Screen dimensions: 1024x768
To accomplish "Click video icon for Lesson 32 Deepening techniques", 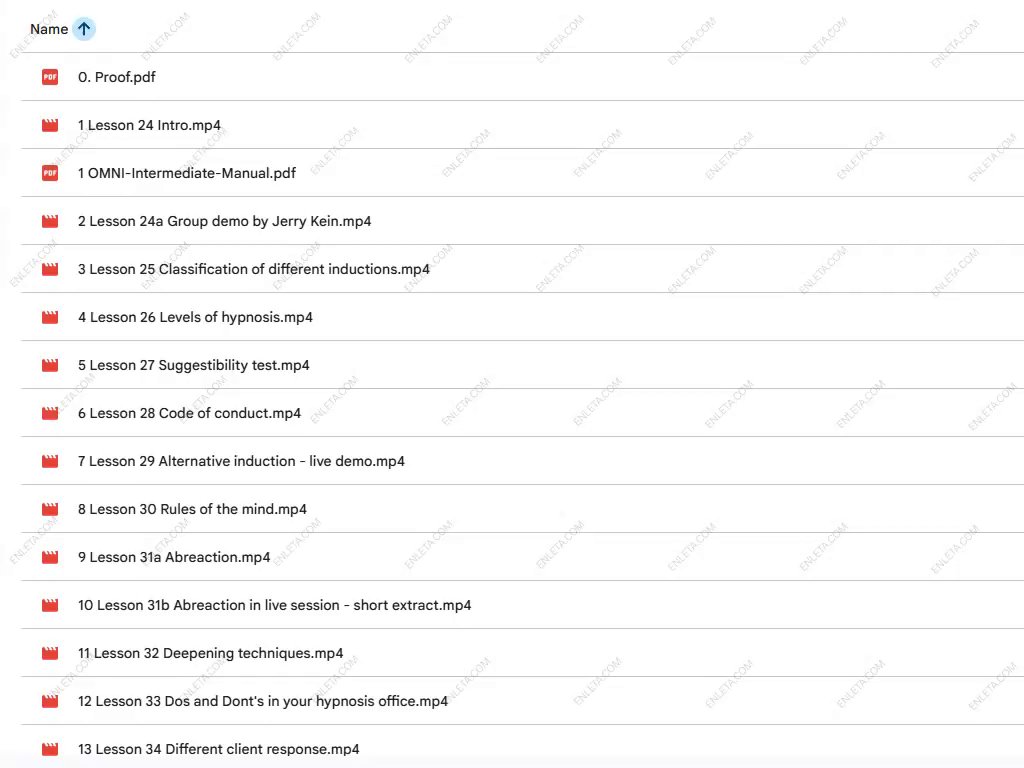I will (50, 653).
